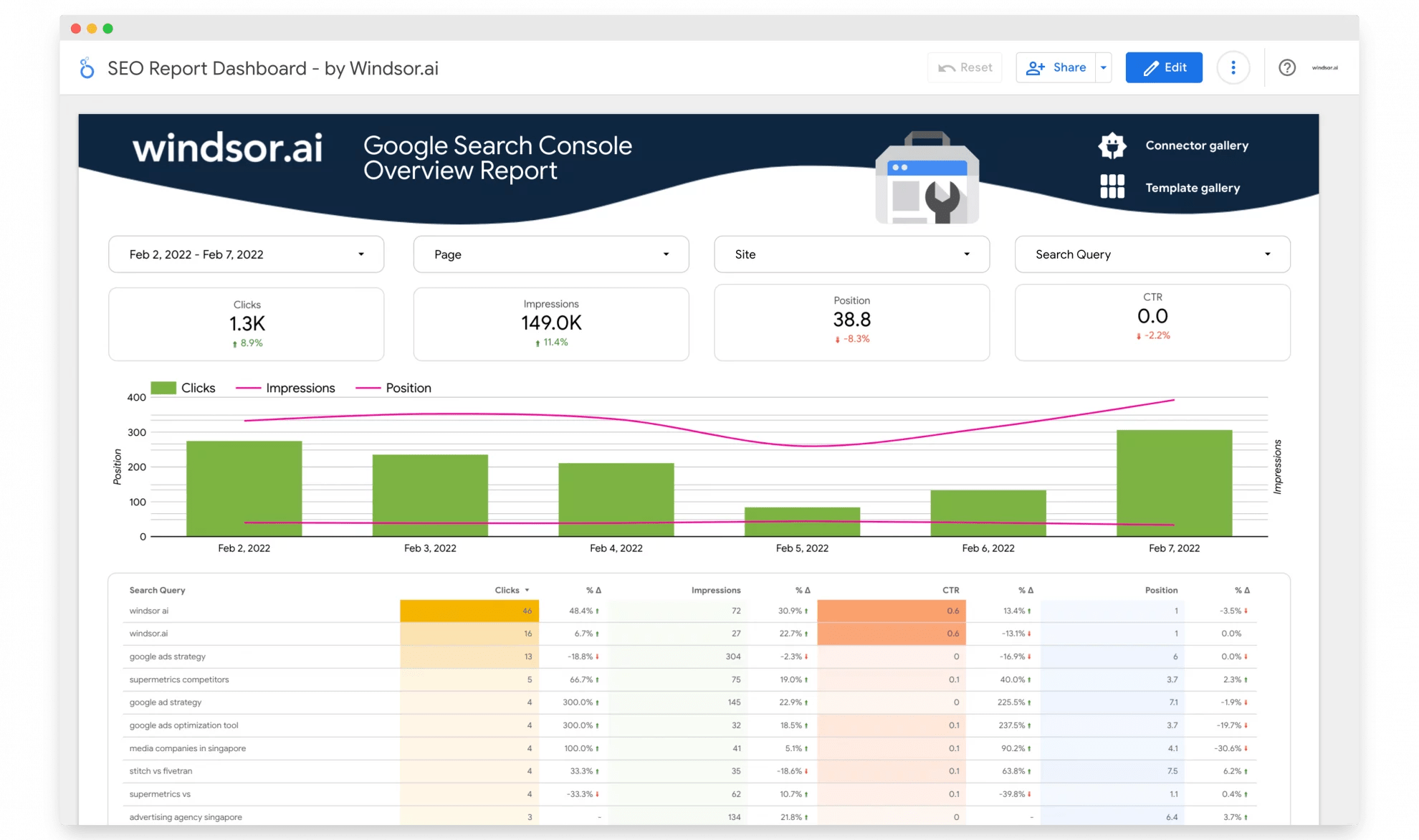Open the help question mark icon
This screenshot has height=840, width=1419.
tap(1287, 67)
